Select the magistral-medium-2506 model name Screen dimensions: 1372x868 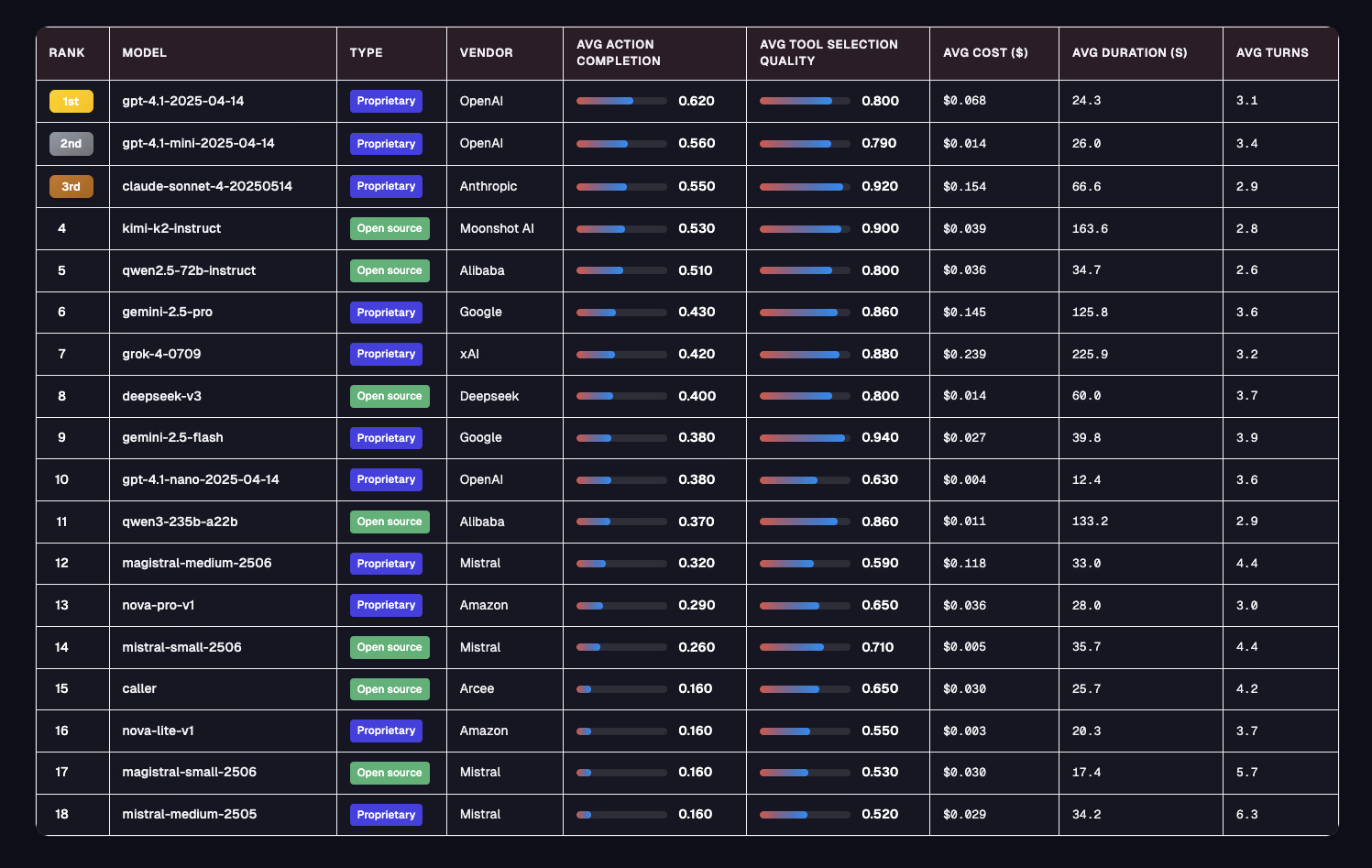[197, 564]
